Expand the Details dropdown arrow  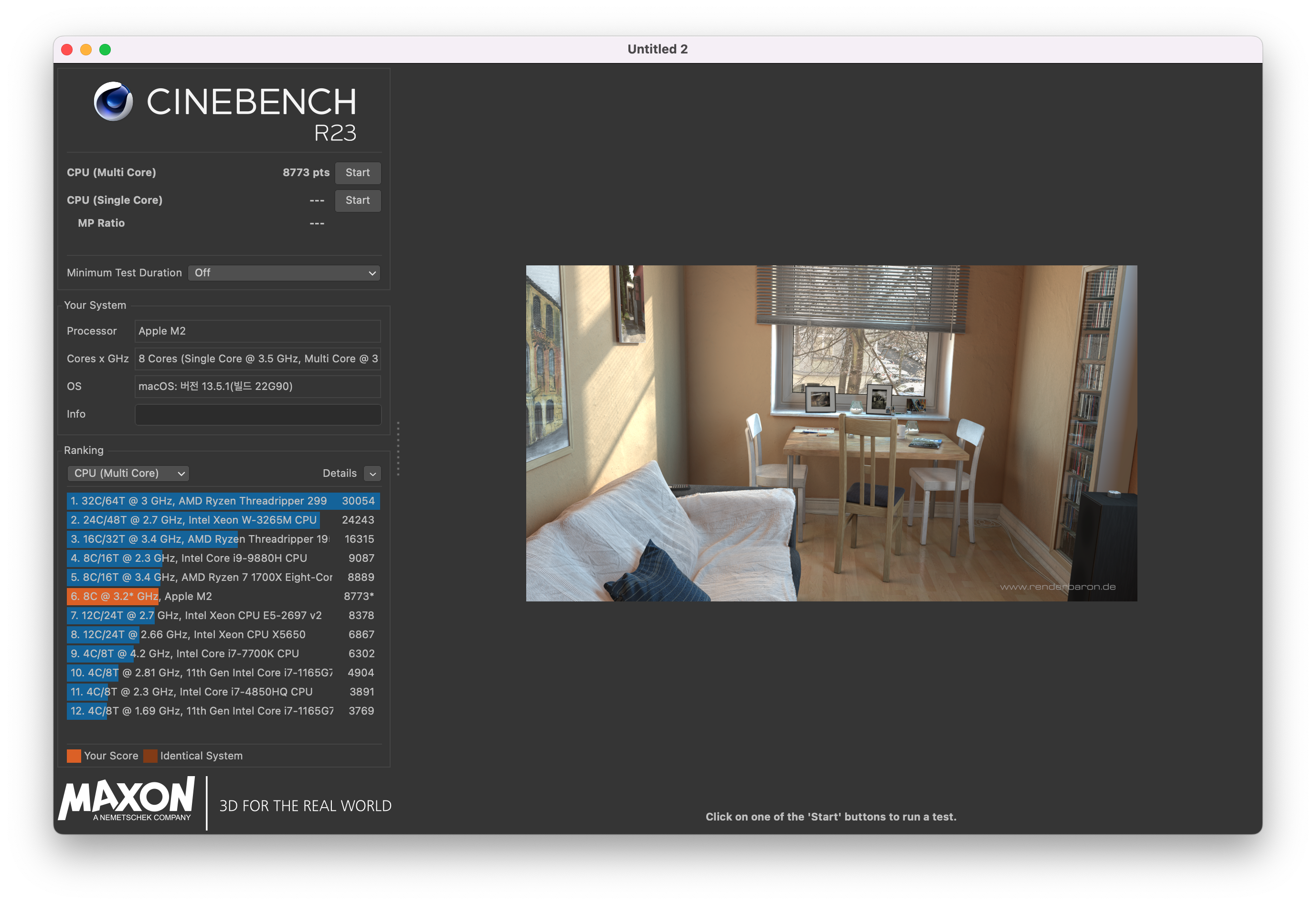pyautogui.click(x=372, y=474)
